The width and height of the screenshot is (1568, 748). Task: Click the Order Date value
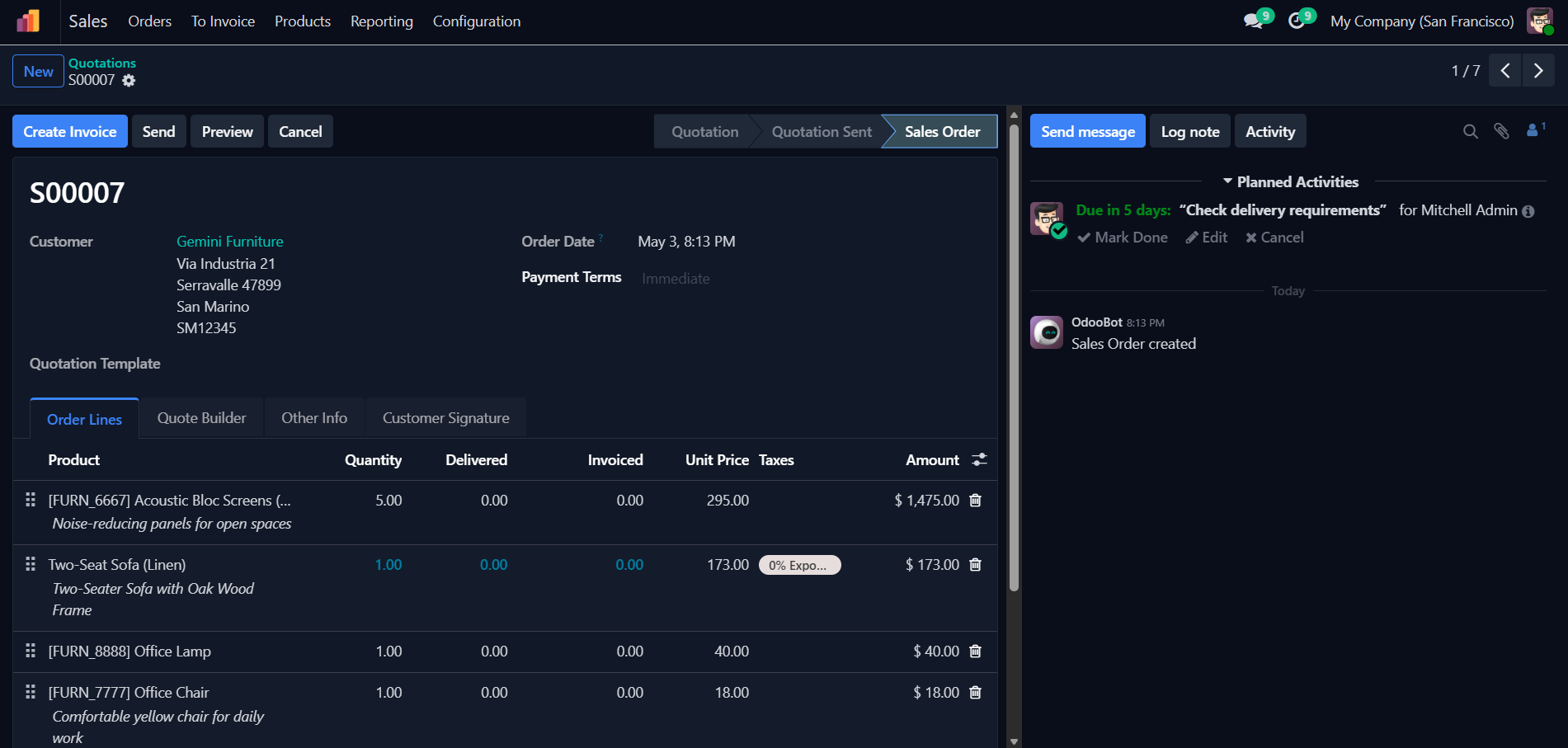pos(686,242)
